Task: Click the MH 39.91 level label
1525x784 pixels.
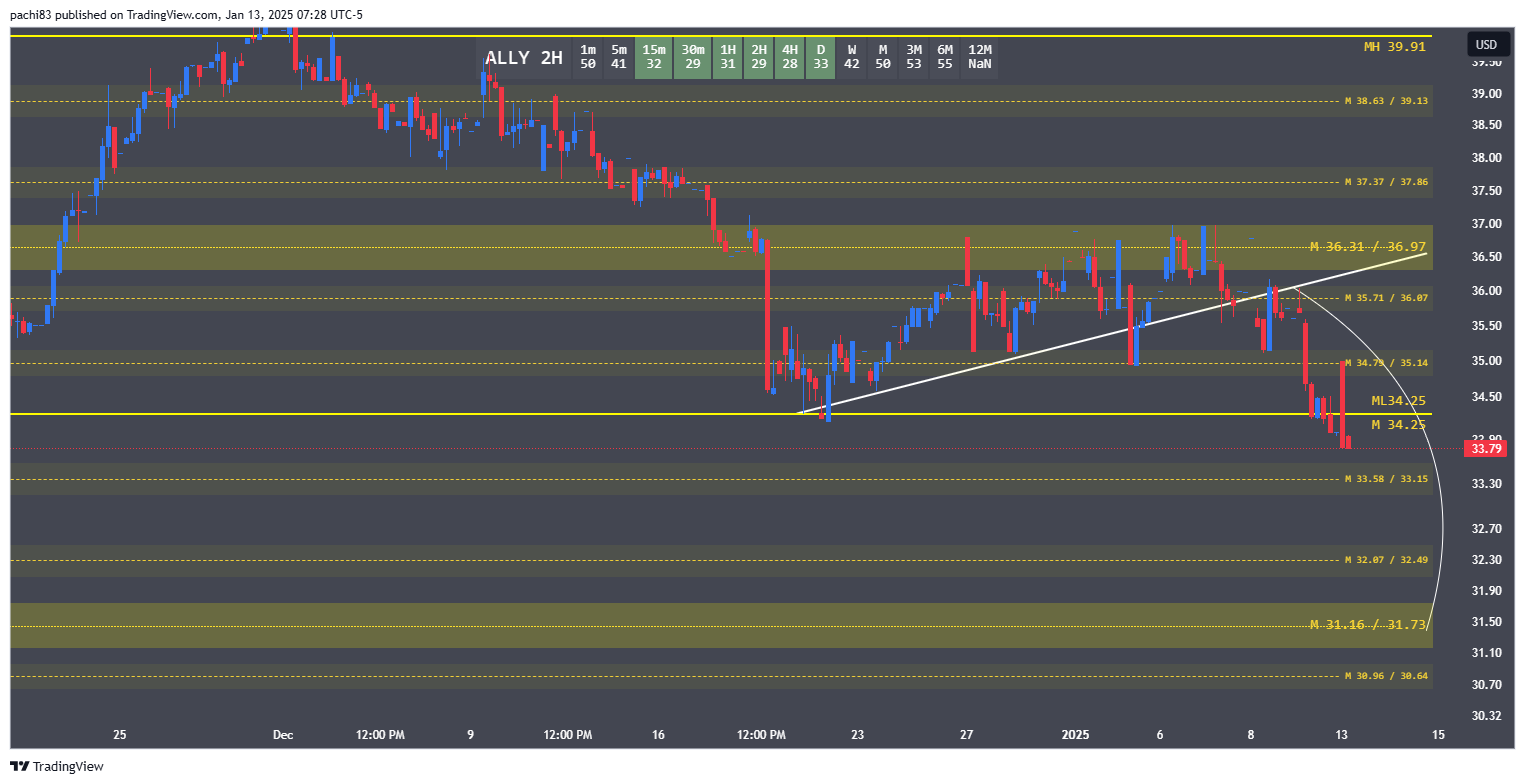Action: point(1394,46)
